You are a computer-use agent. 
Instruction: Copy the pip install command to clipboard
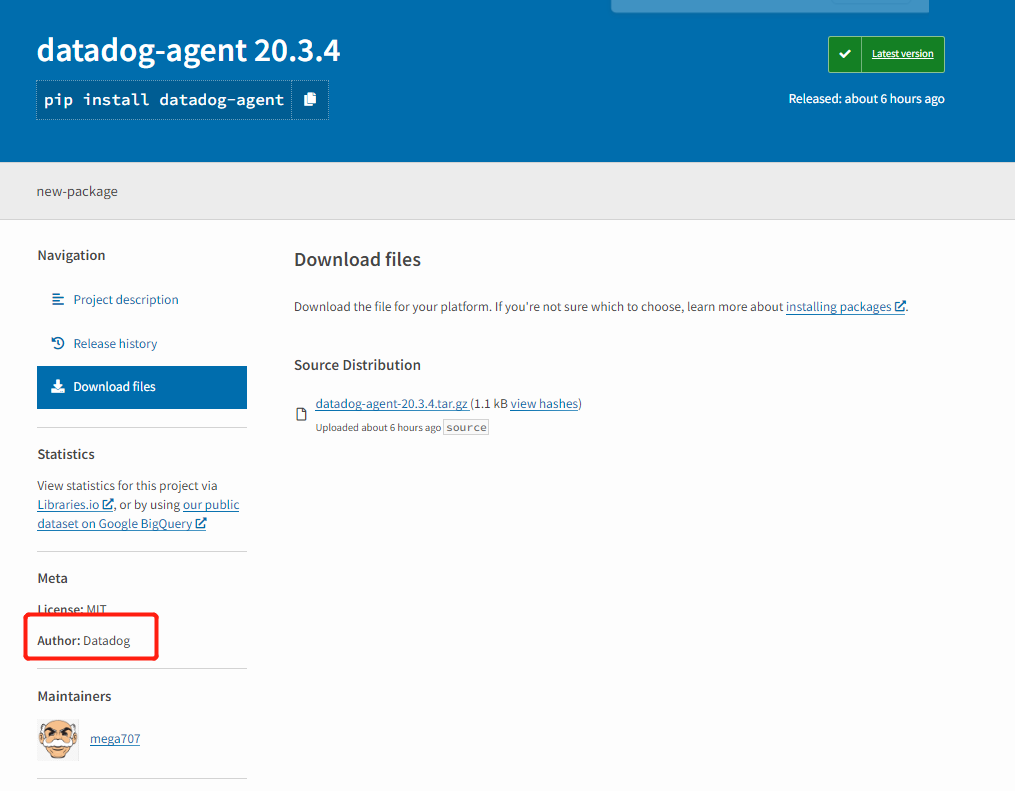pyautogui.click(x=310, y=100)
